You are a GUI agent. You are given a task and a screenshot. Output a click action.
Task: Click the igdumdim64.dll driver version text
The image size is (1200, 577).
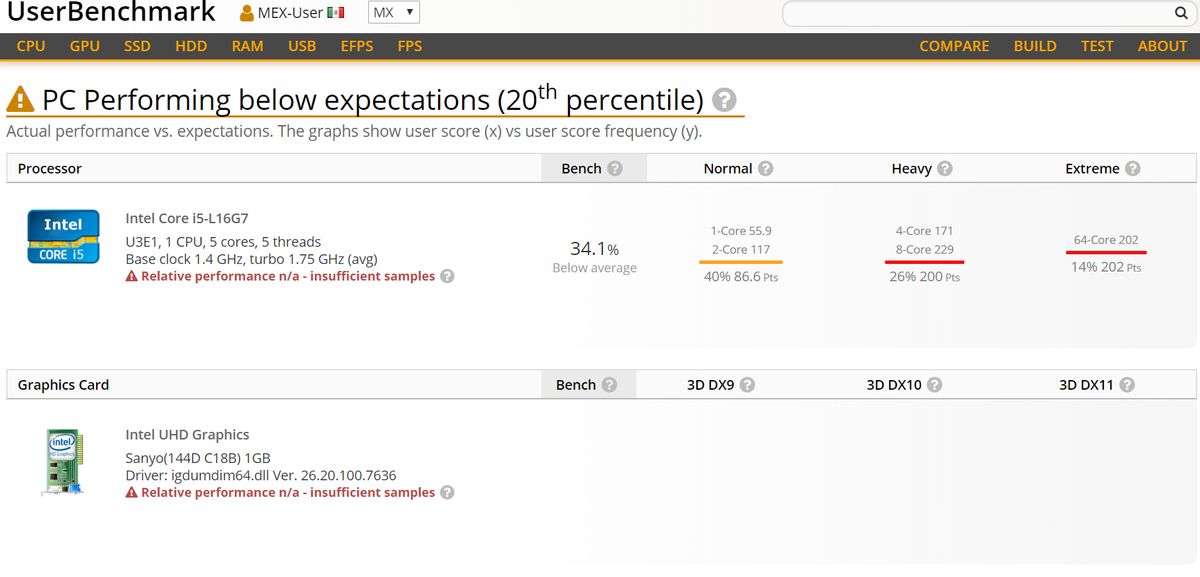click(x=261, y=475)
